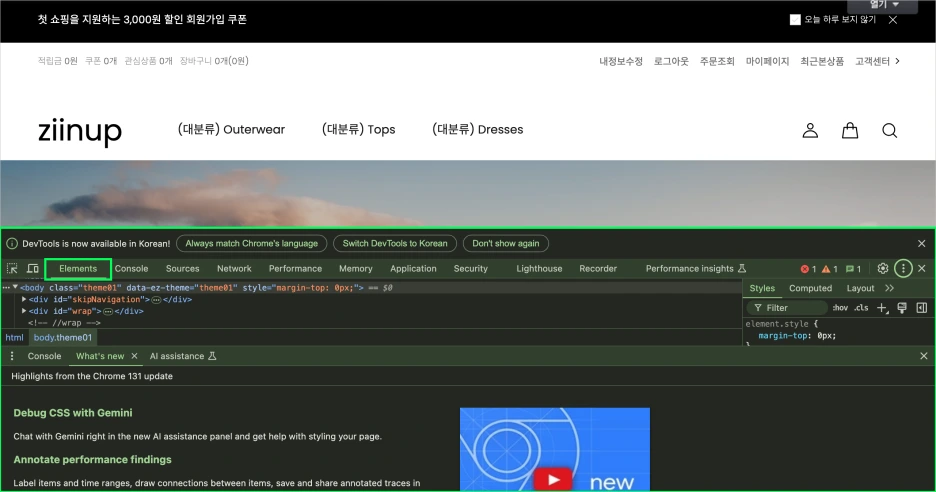The image size is (936, 492).
Task: Toggle the .cls element classes button
Action: tap(861, 308)
